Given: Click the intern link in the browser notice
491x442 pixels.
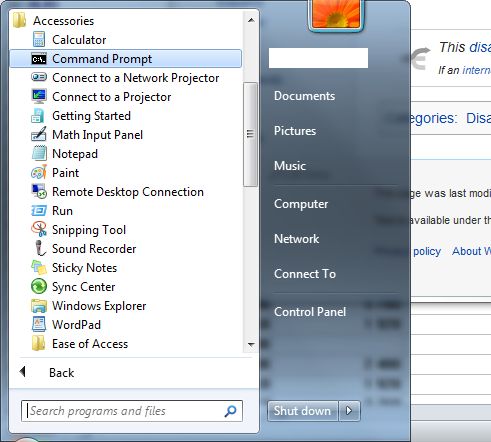Looking at the screenshot, I should (x=476, y=70).
